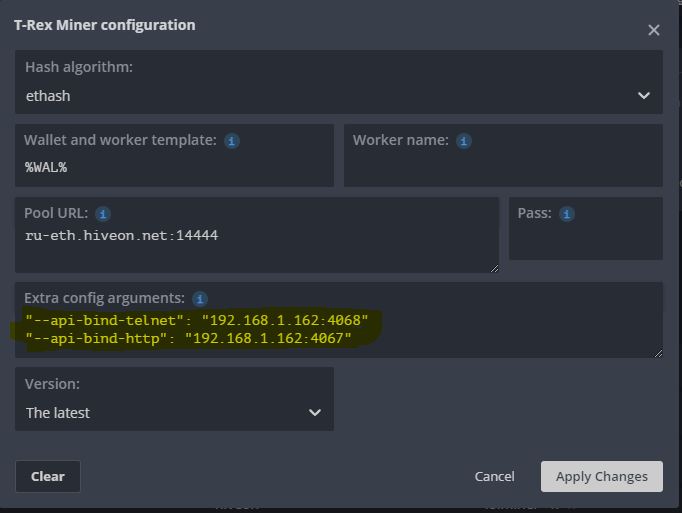The height and width of the screenshot is (513, 682).
Task: Select the --api-bind-http argument line
Action: pyautogui.click(x=188, y=338)
